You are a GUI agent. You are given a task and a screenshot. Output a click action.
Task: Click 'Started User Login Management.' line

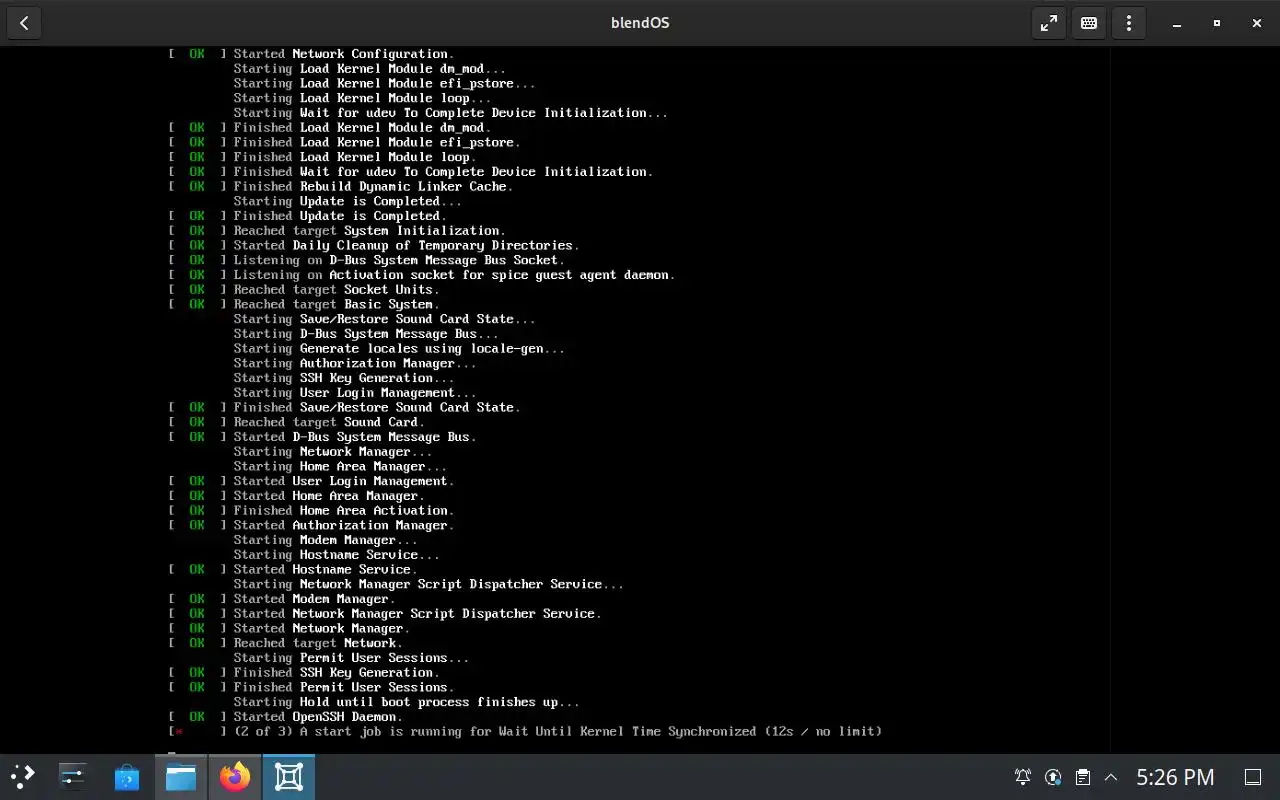[x=344, y=481]
